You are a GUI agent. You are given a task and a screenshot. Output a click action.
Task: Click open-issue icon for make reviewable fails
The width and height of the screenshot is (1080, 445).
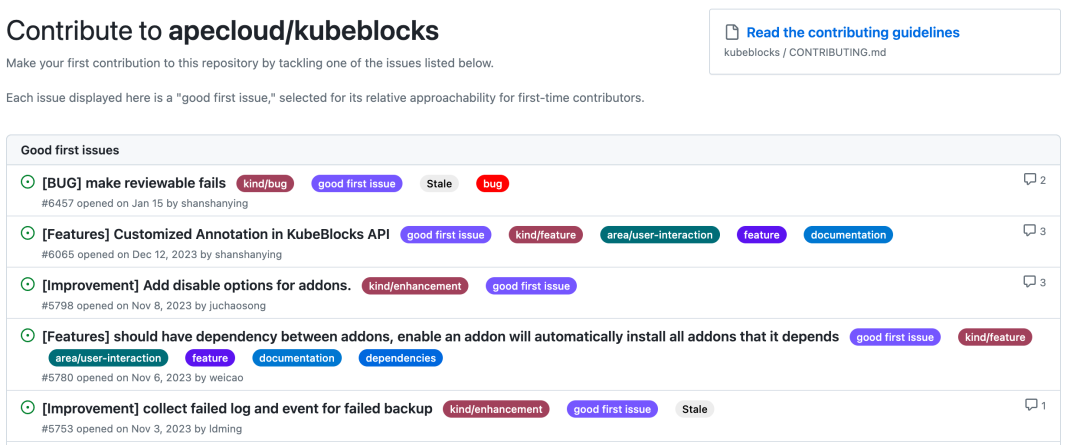click(x=28, y=183)
